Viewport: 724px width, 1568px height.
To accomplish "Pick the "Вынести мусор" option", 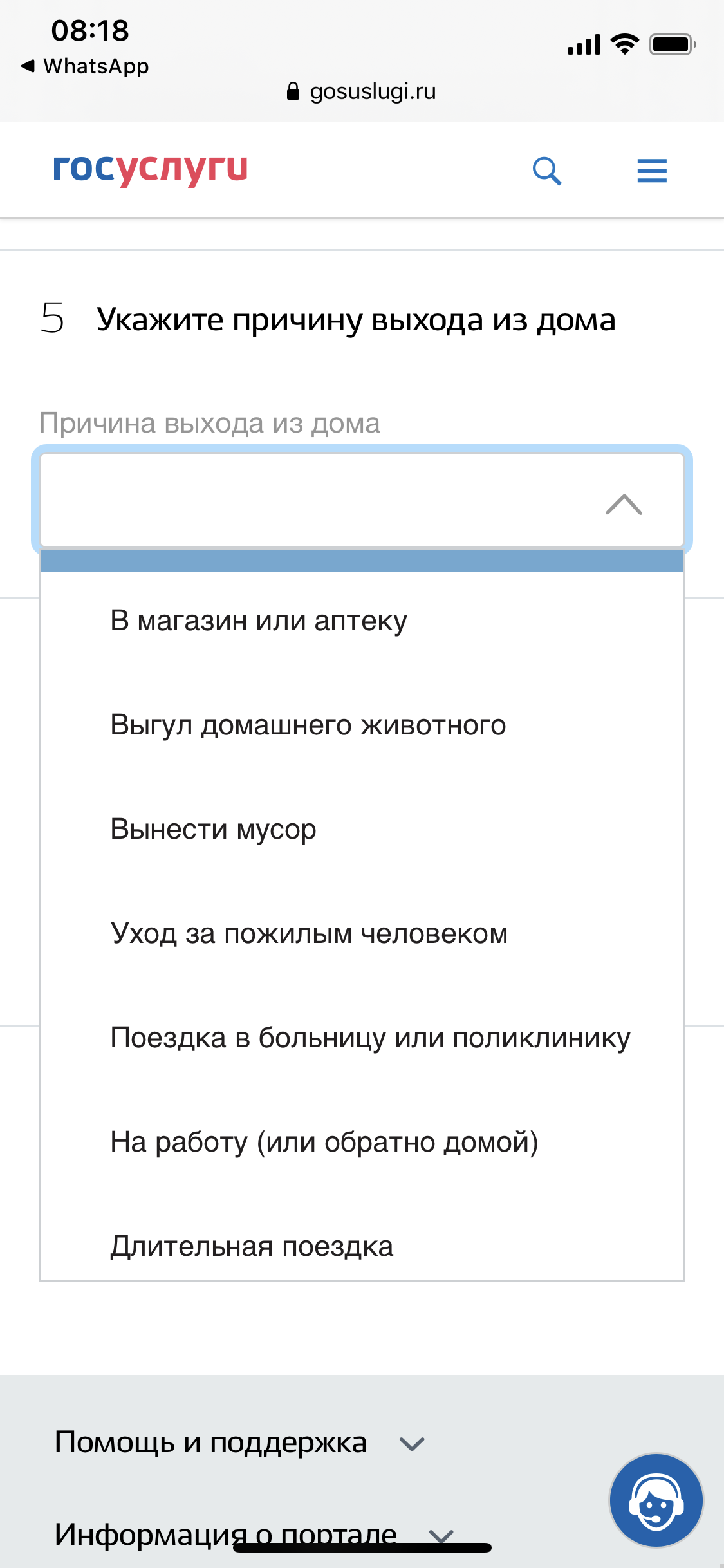I will (x=213, y=830).
